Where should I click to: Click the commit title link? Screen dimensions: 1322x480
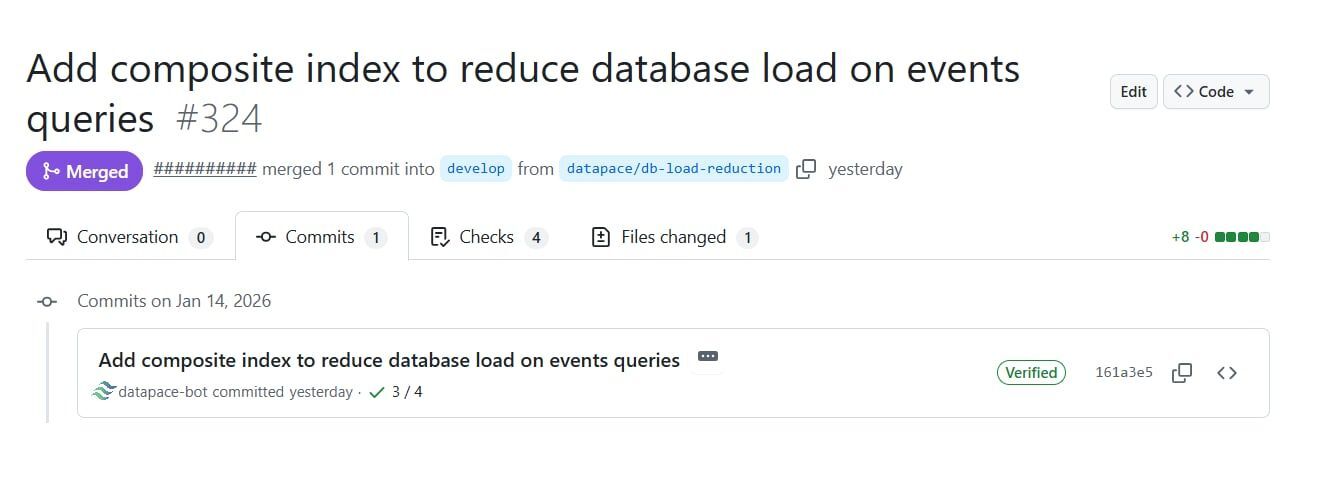click(x=389, y=360)
